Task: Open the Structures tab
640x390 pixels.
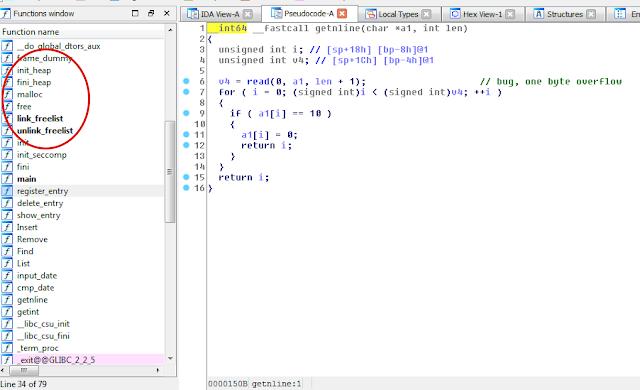Action: click(564, 14)
